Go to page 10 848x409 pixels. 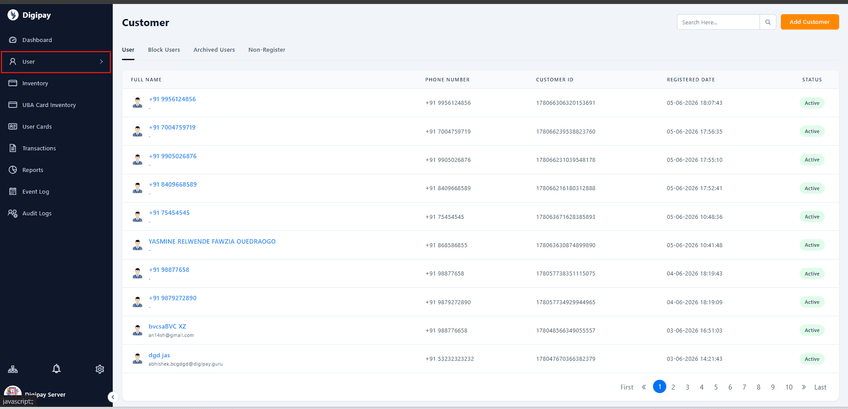[x=789, y=387]
